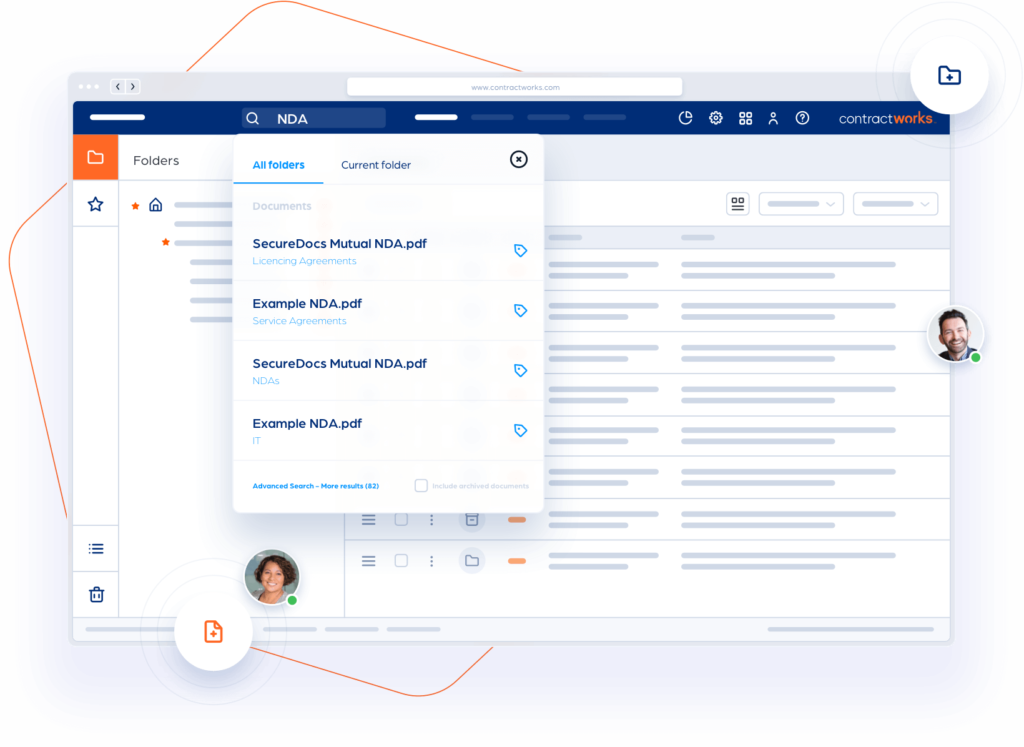Click the user profile icon in the top bar
Screen dimensions: 1024x747
[773, 118]
